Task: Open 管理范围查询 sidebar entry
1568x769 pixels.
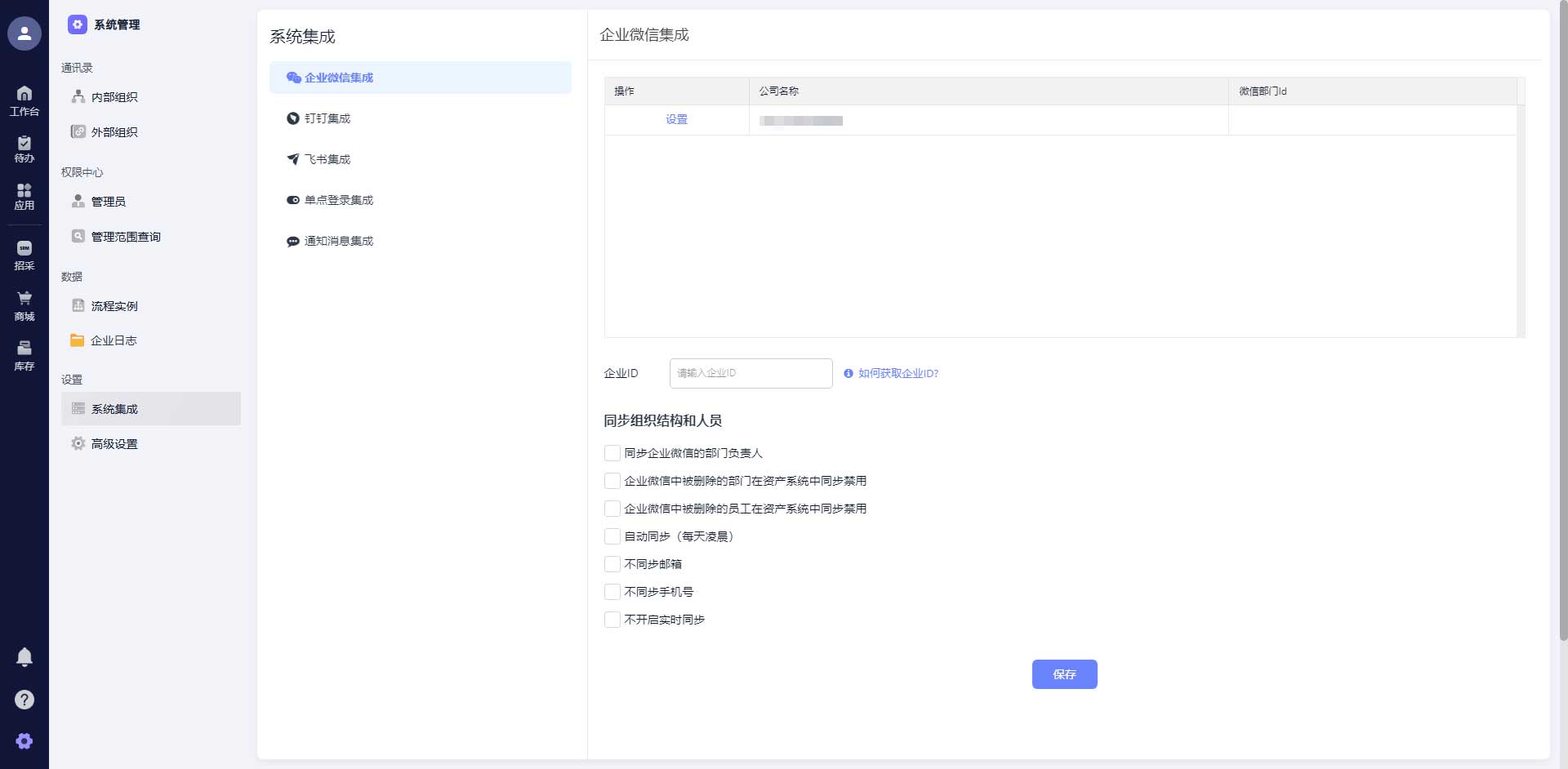Action: click(x=151, y=237)
